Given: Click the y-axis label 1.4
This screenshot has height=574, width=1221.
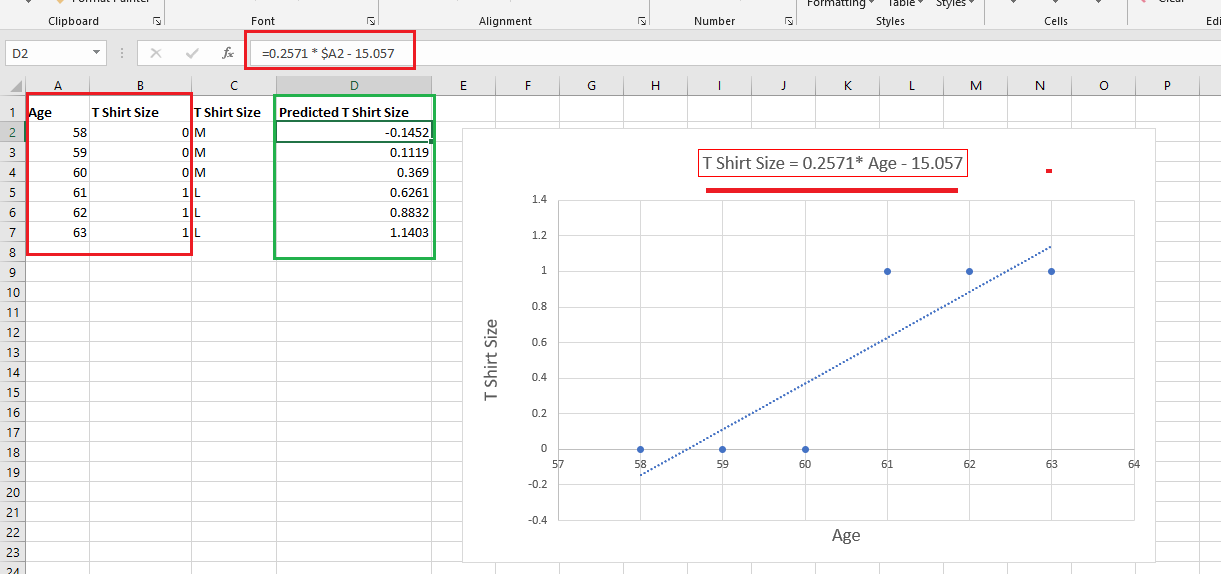Looking at the screenshot, I should coord(539,199).
